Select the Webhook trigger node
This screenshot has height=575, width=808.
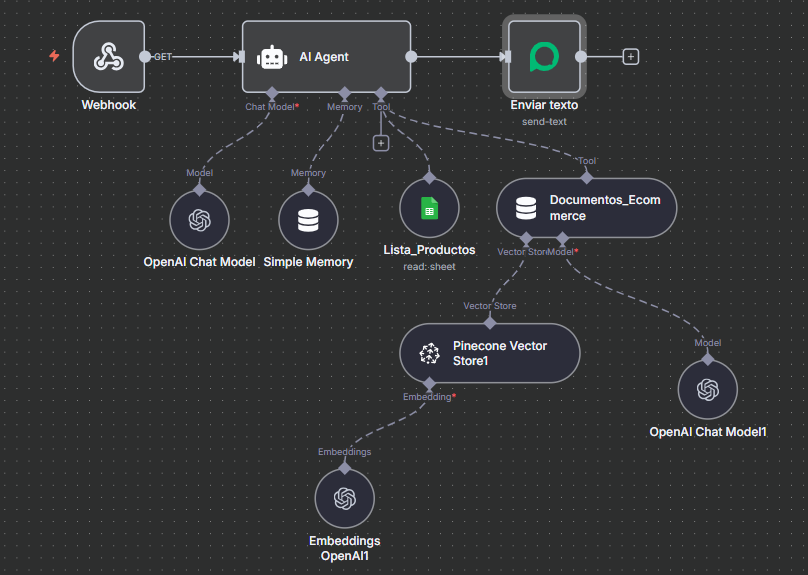click(x=108, y=57)
